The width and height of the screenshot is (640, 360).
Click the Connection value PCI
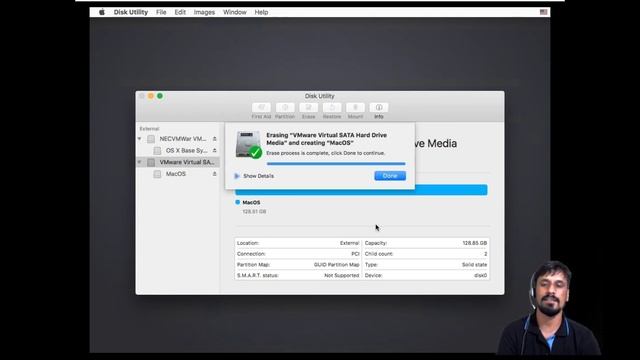click(x=355, y=254)
